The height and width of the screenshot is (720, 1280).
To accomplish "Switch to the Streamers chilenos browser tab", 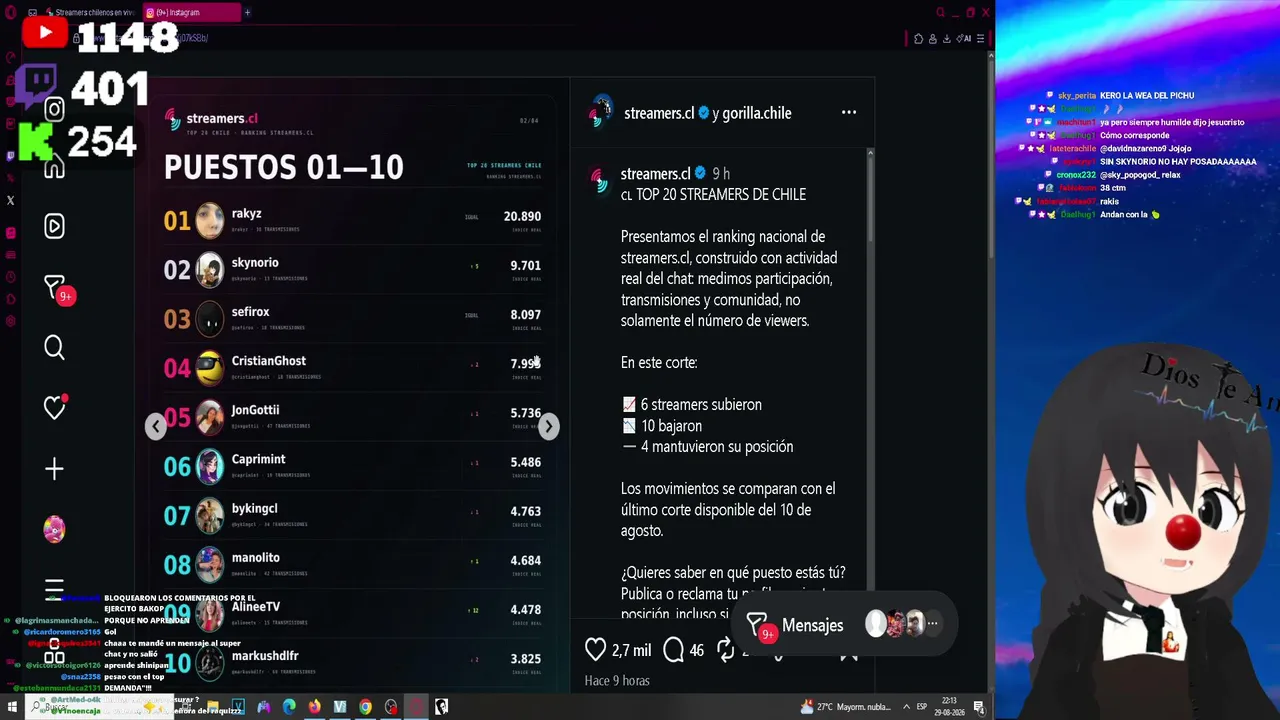I will [93, 13].
